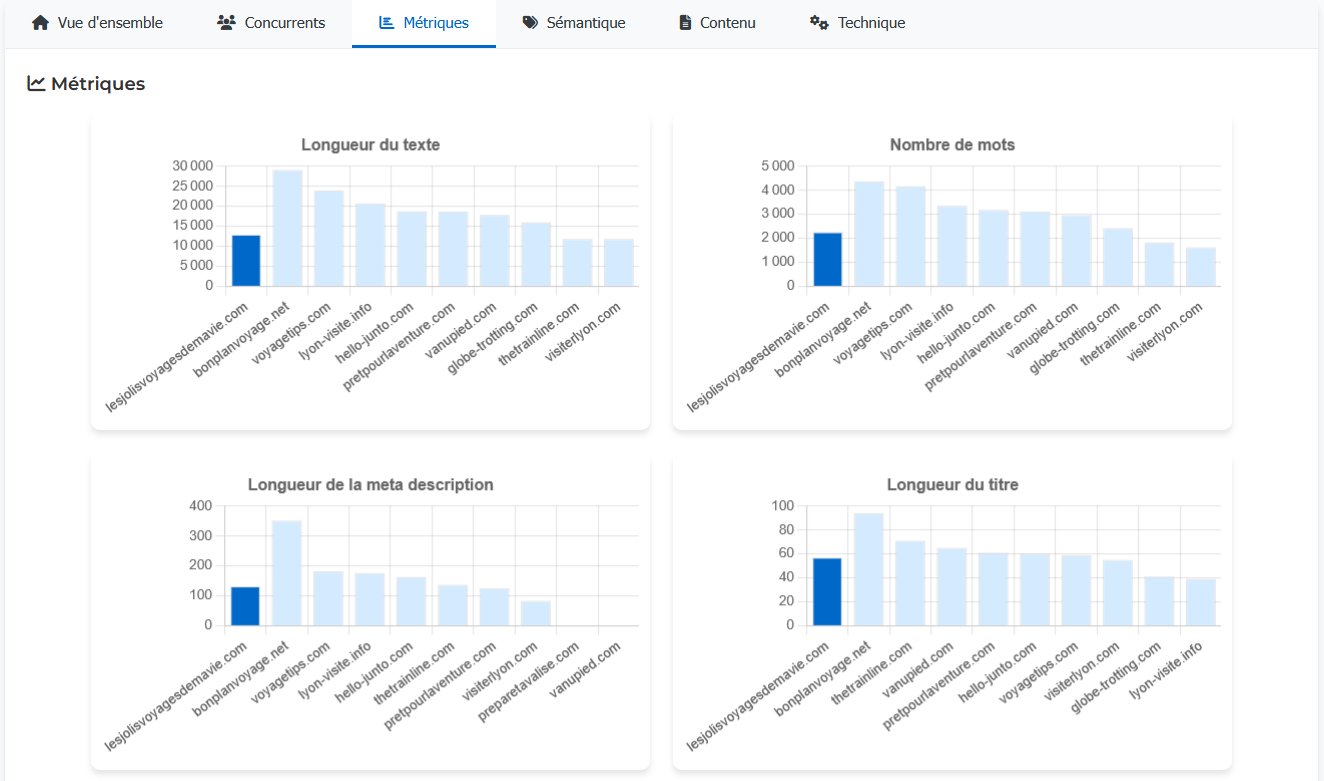Click the Longueur du texte chart title
Screen dimensions: 1324x781
pos(370,144)
